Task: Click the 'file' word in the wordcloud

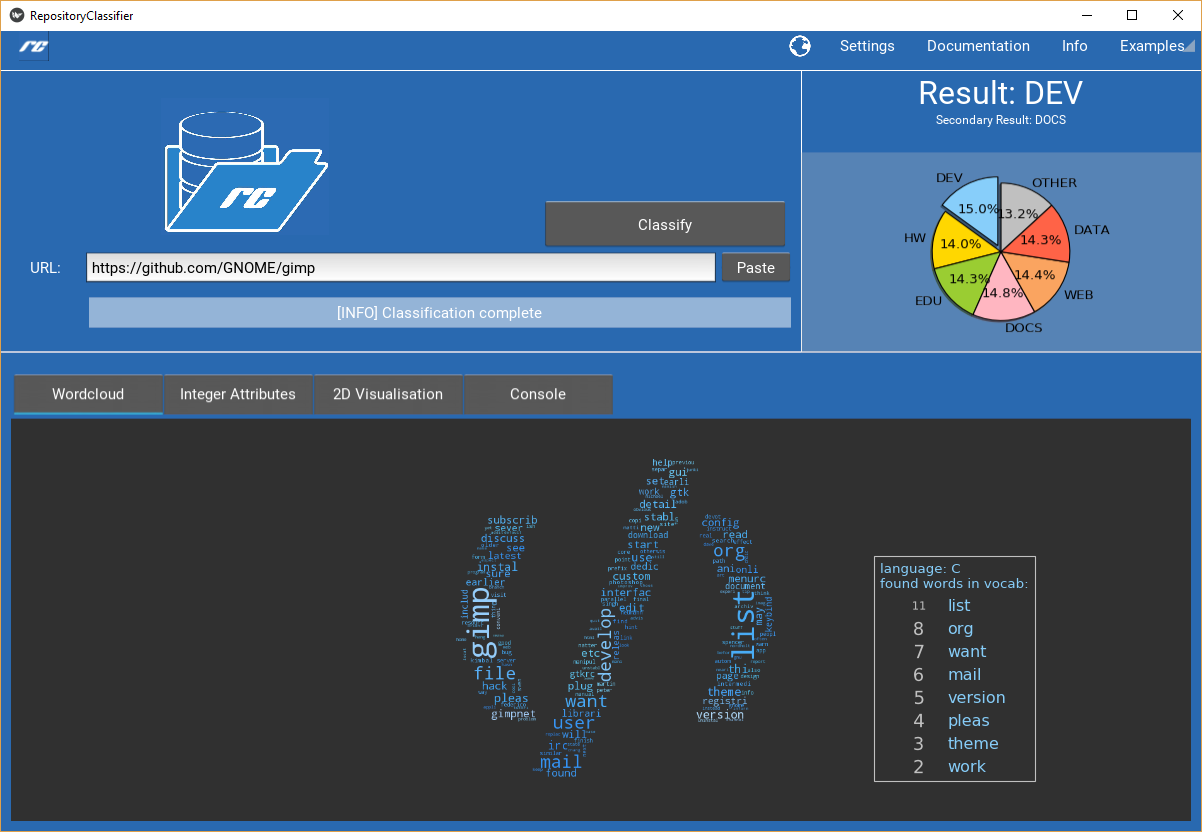Action: (x=495, y=673)
